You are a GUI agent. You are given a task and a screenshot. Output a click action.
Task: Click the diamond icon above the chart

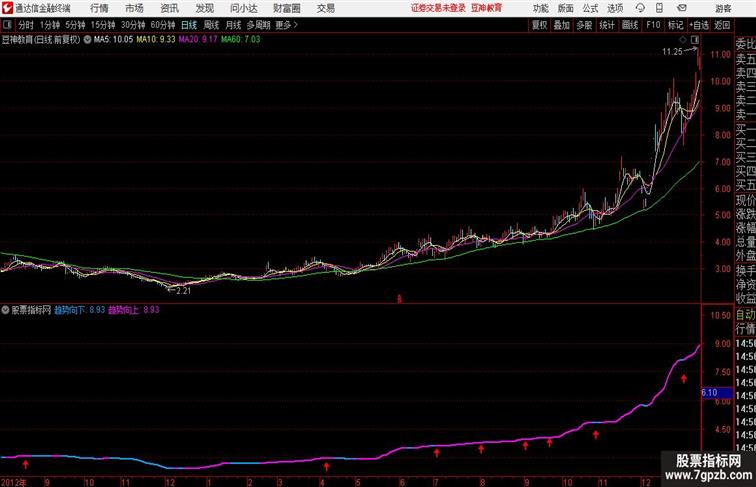pos(683,39)
